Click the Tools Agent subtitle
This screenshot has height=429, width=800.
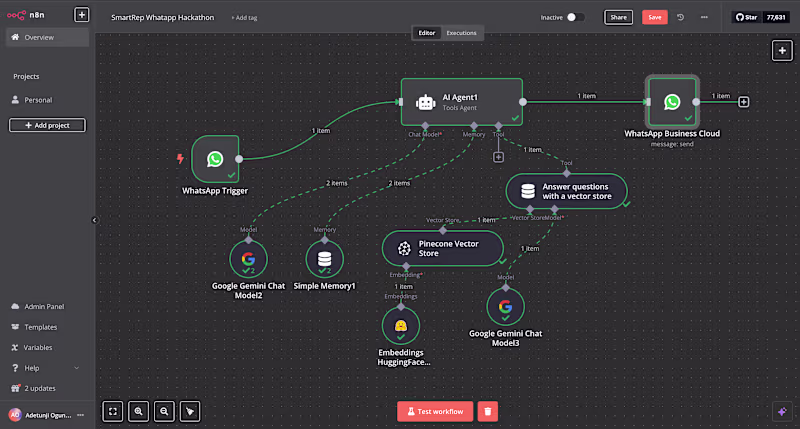[x=459, y=108]
